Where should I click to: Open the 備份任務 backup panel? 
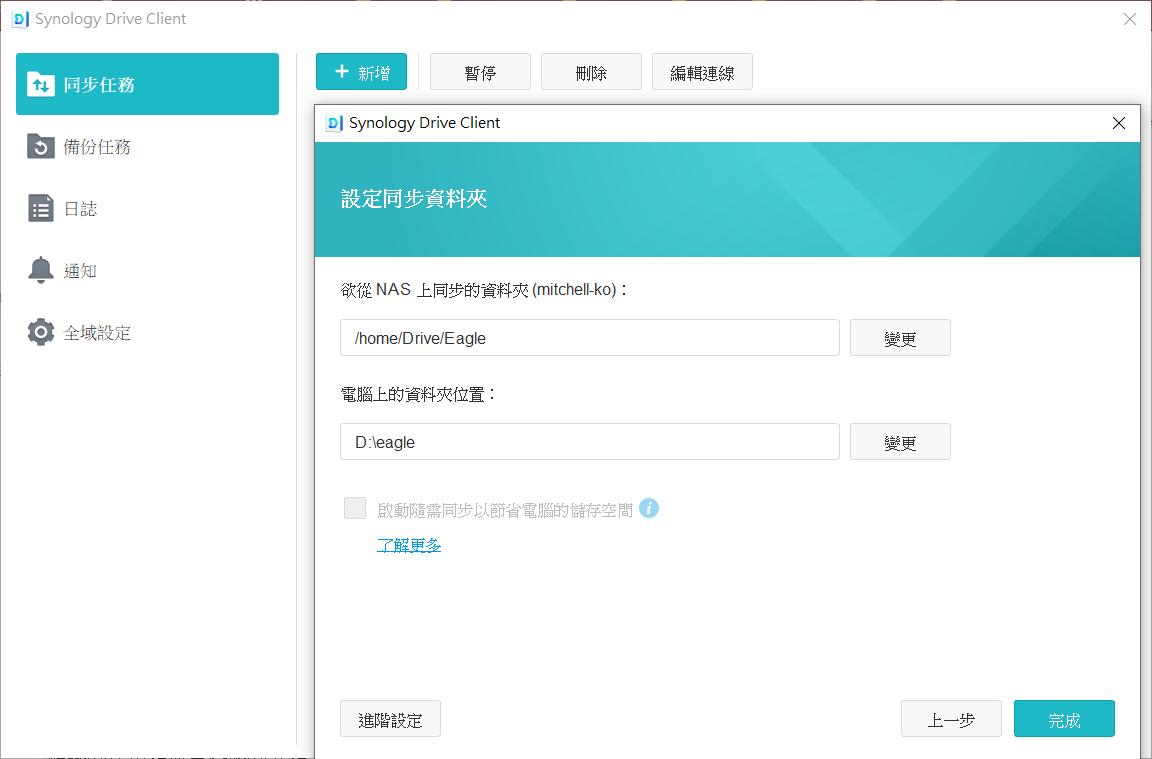pyautogui.click(x=40, y=147)
